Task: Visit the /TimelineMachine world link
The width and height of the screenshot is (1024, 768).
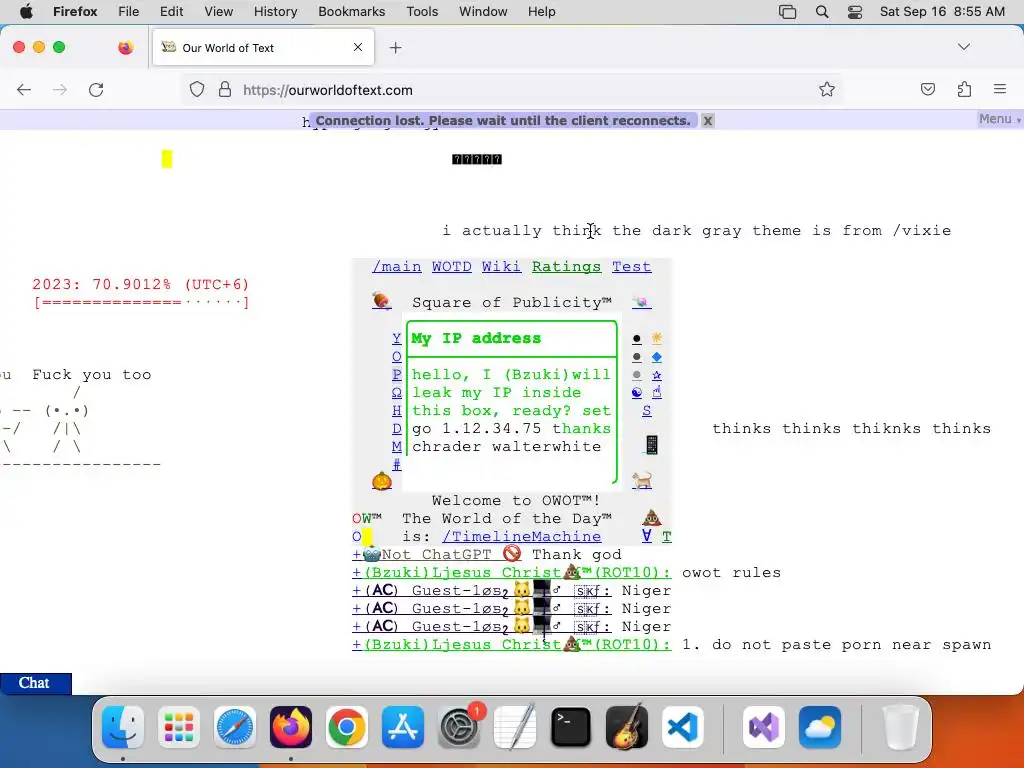Action: 522,536
